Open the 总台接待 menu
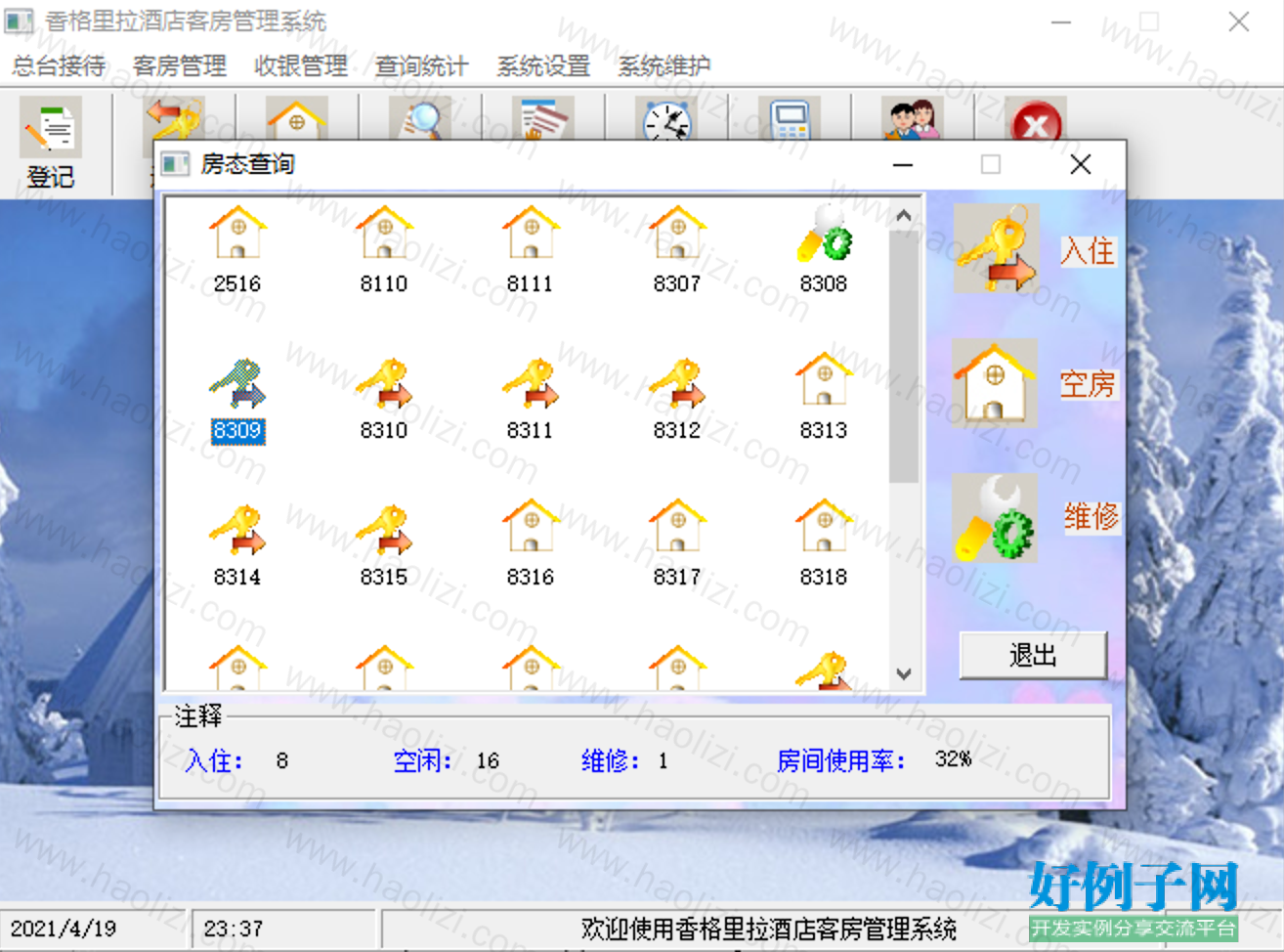 click(59, 65)
